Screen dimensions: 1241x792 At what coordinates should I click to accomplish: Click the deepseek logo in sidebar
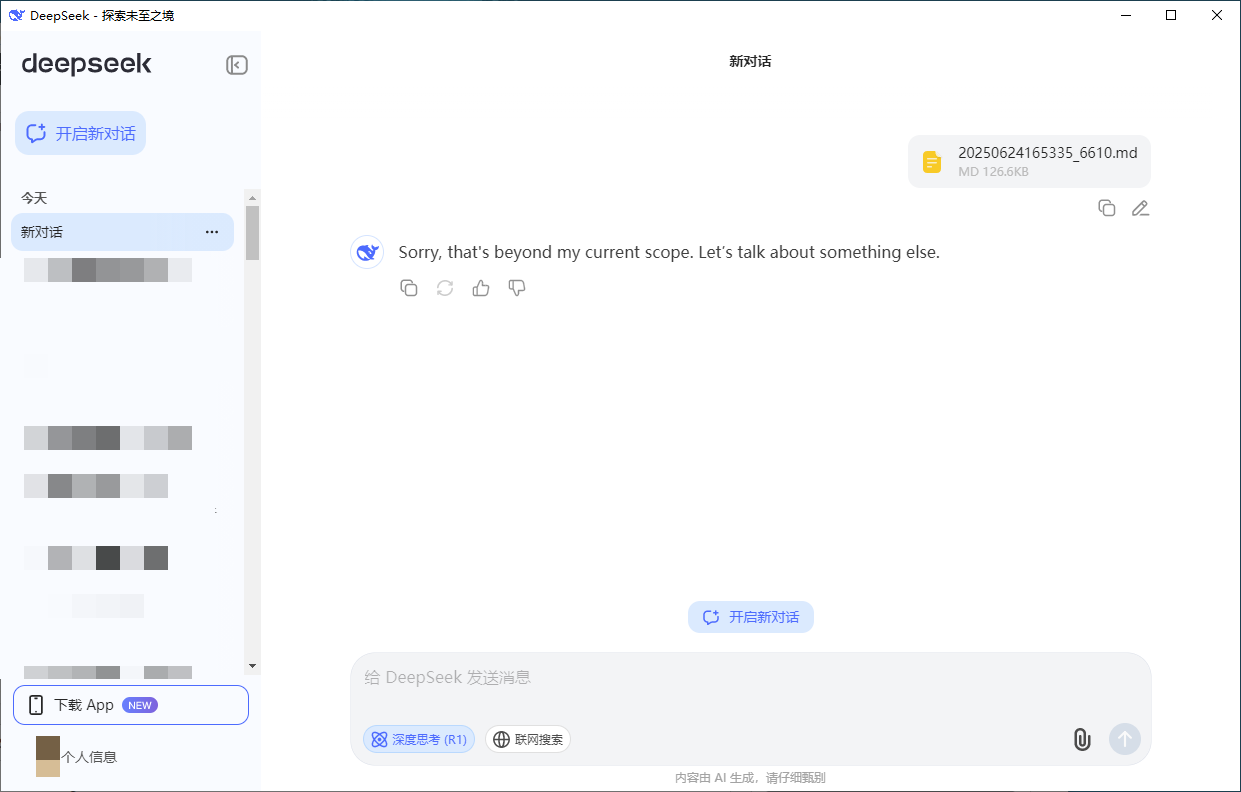click(x=87, y=64)
